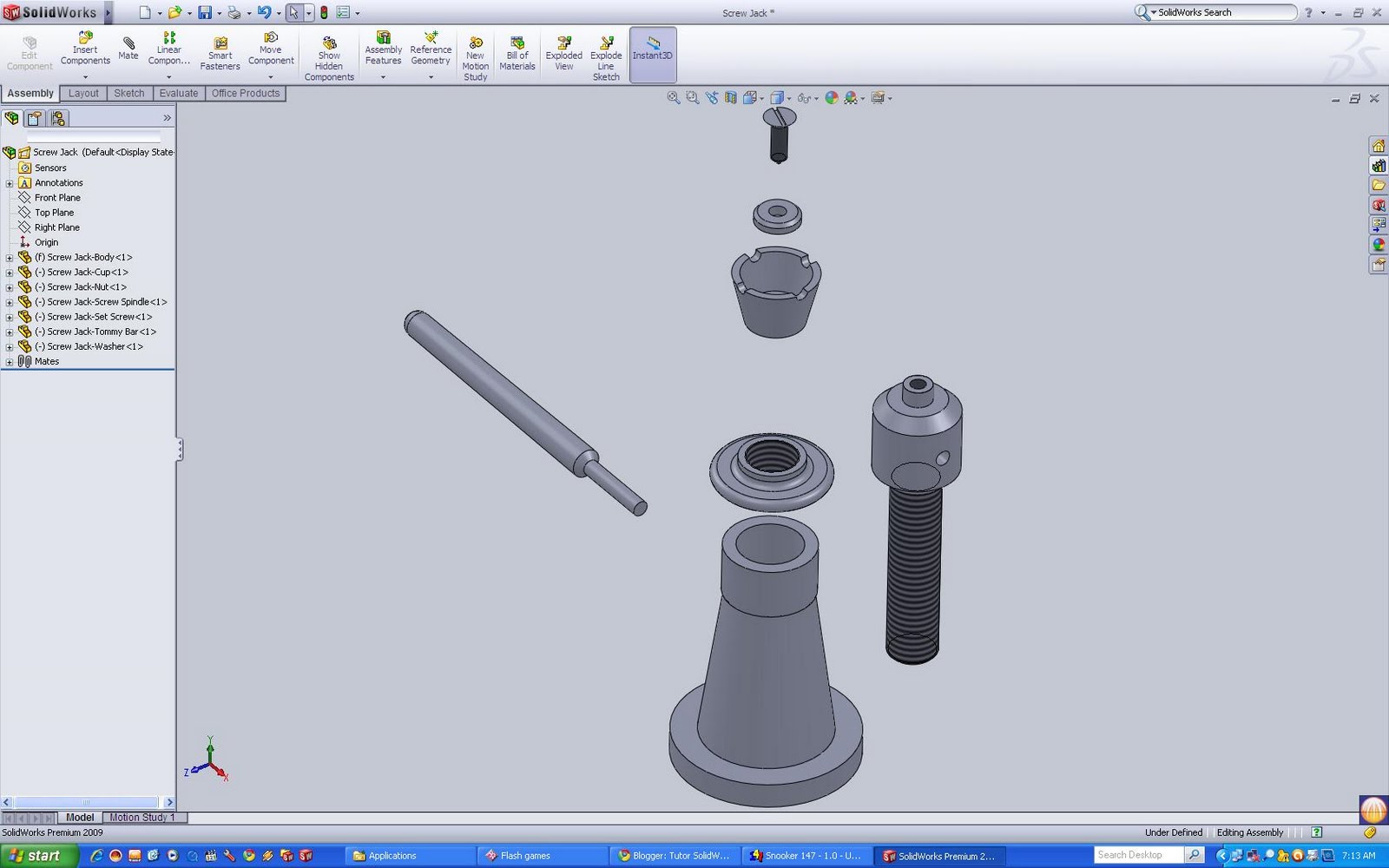Open the display style dropdown arrow
The width and height of the screenshot is (1389, 868).
point(791,97)
